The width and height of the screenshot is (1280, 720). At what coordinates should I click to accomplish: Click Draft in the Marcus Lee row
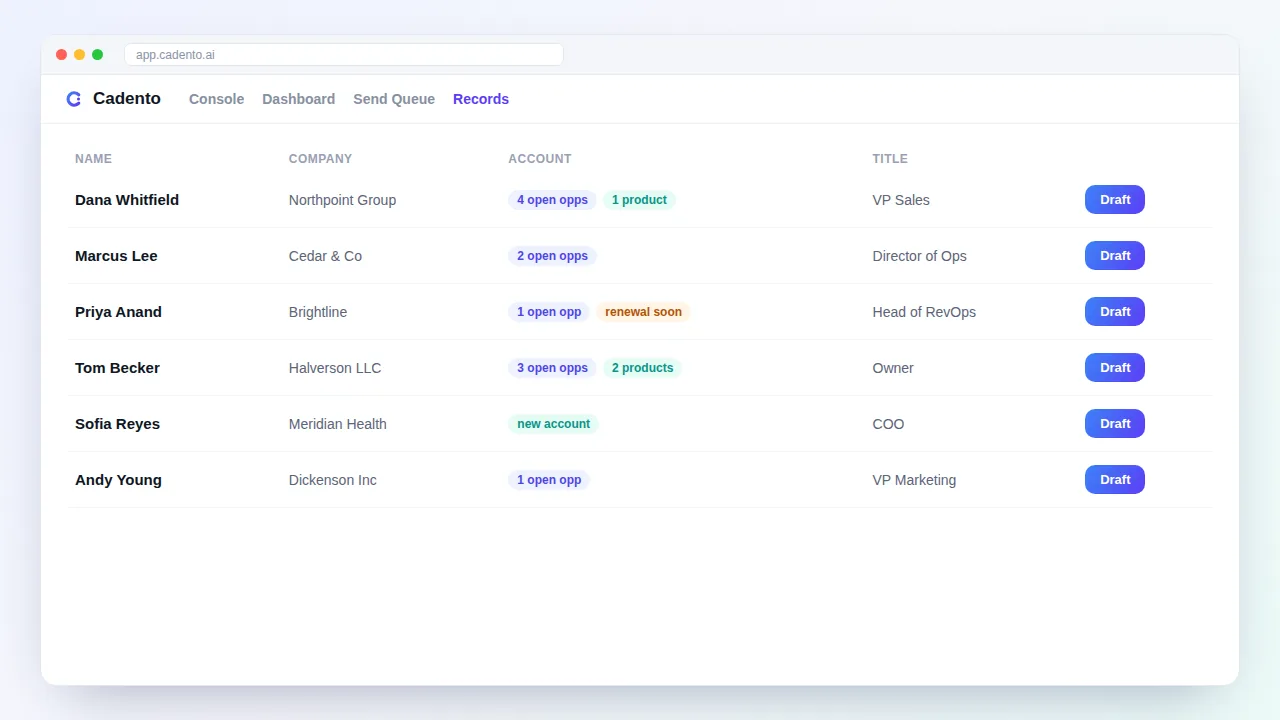coord(1115,256)
